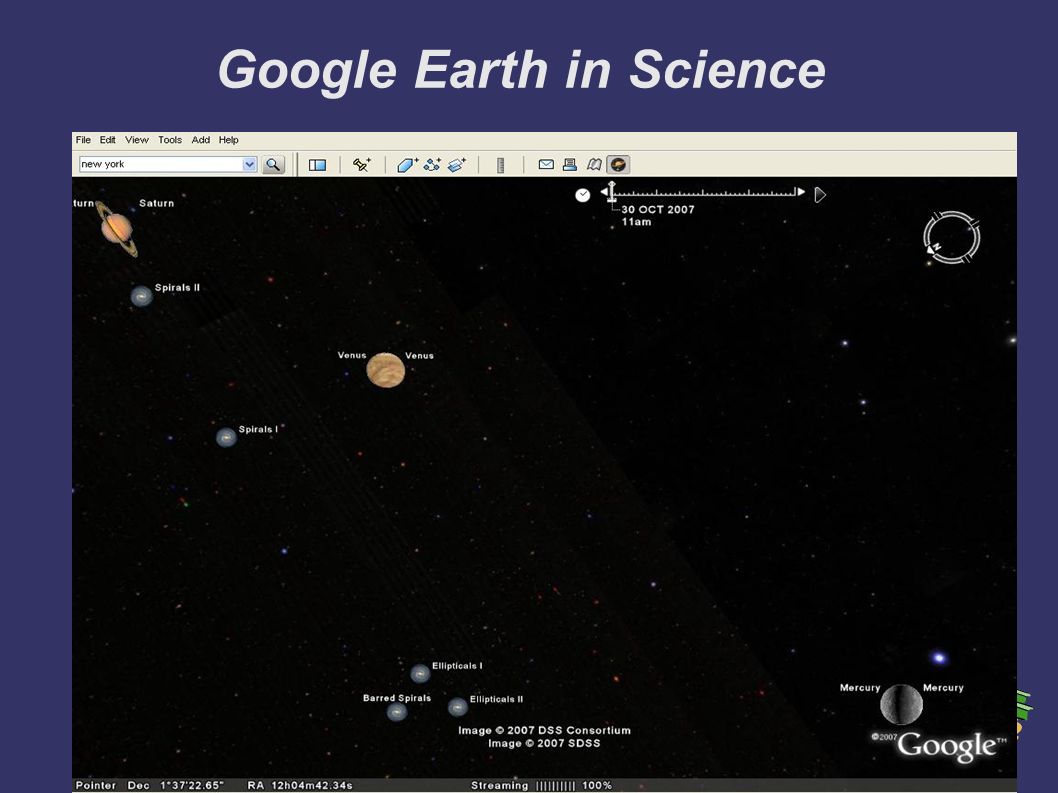The height and width of the screenshot is (793, 1058).
Task: Click the Add Image Overlay icon
Action: pyautogui.click(x=457, y=164)
